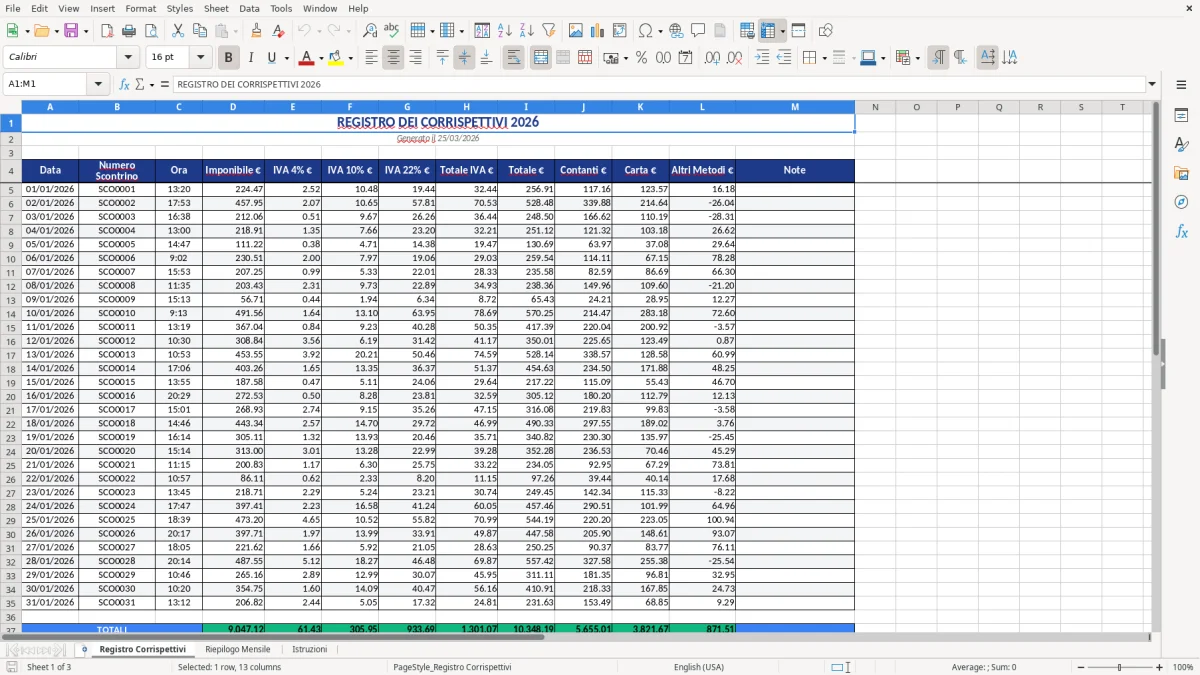This screenshot has height=675, width=1200.
Task: Click the Spelling check icon
Action: coord(392,31)
